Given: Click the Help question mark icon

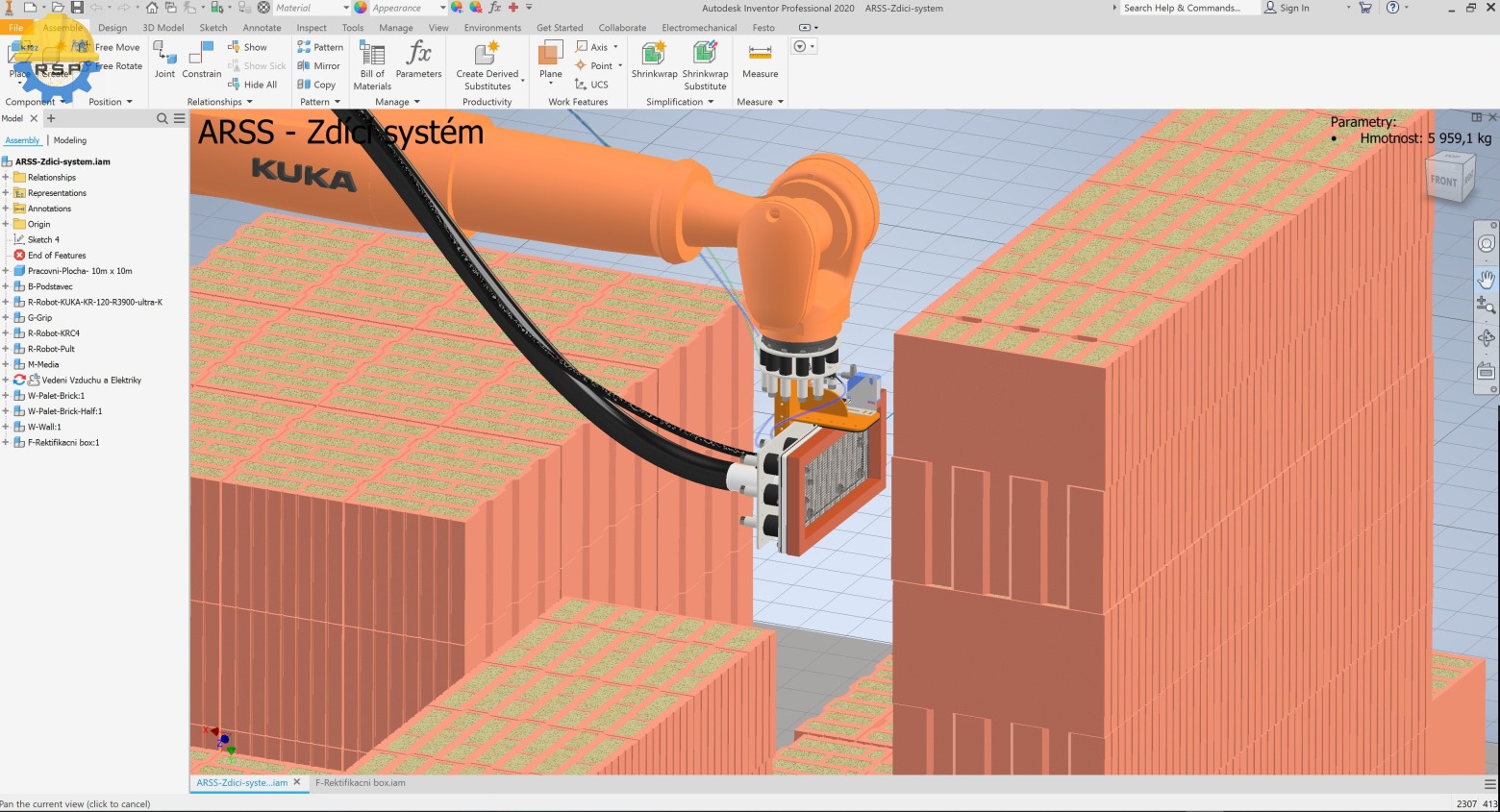Looking at the screenshot, I should click(1392, 8).
